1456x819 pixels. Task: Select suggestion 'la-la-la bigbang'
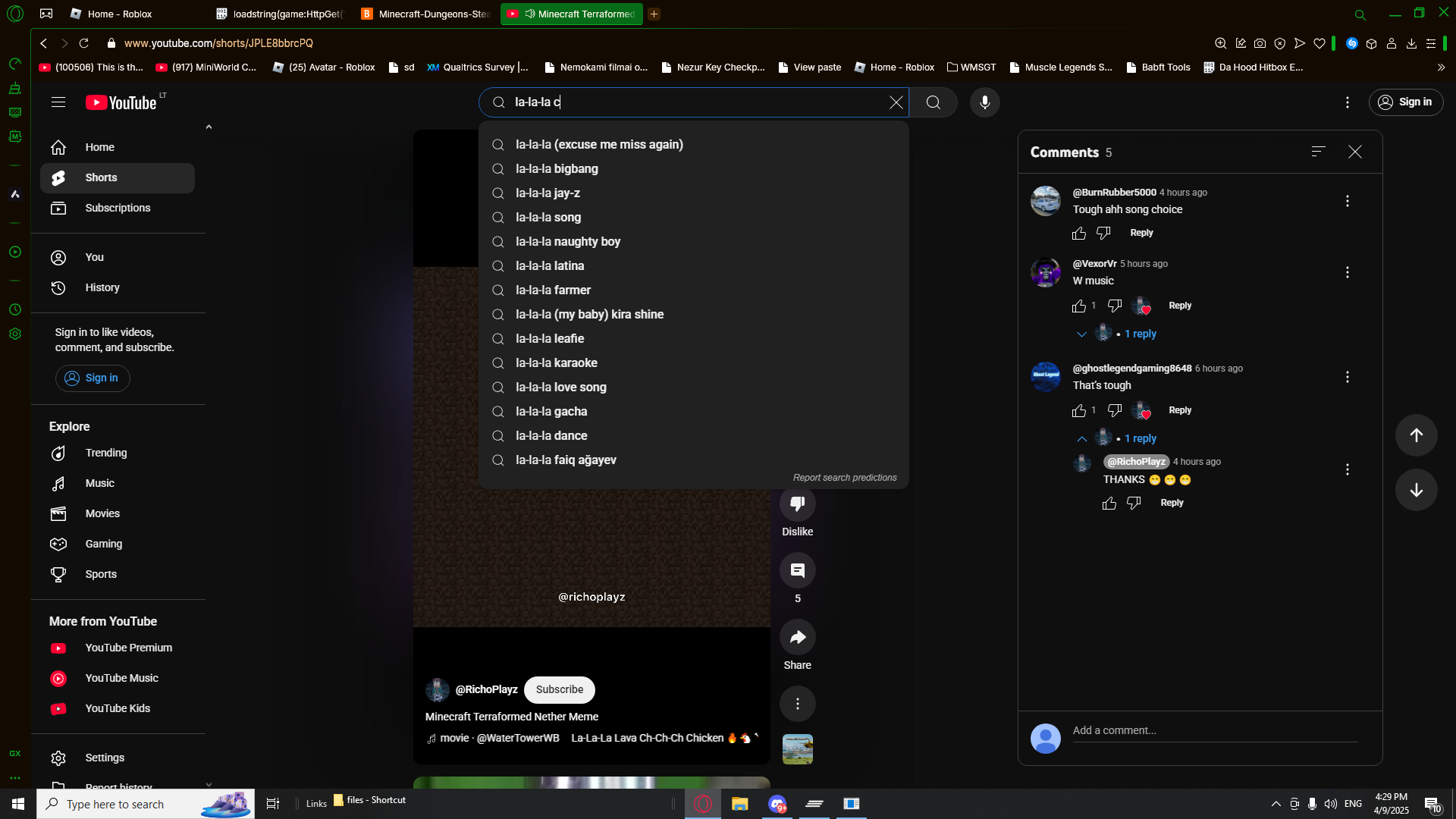(x=693, y=169)
